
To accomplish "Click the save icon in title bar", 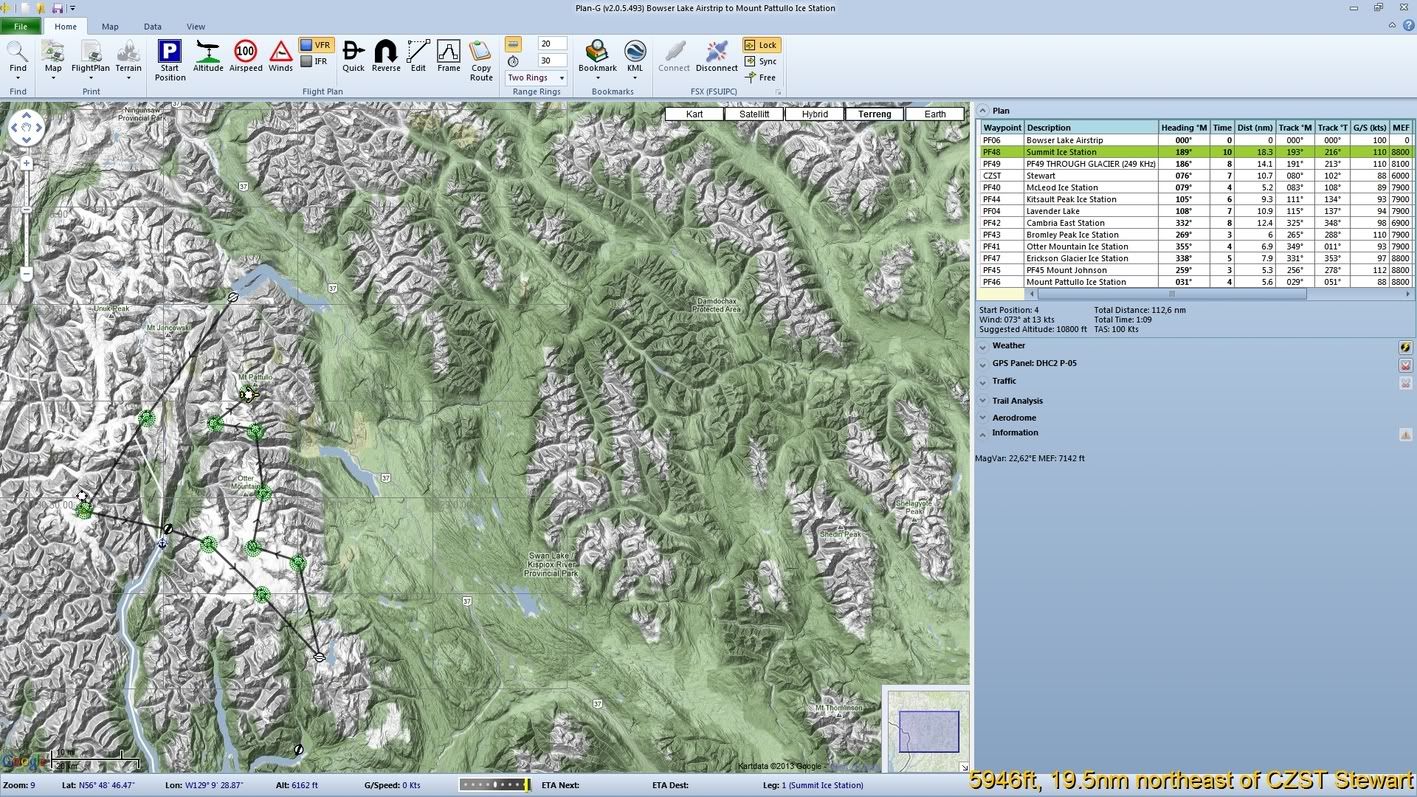I will coord(58,7).
